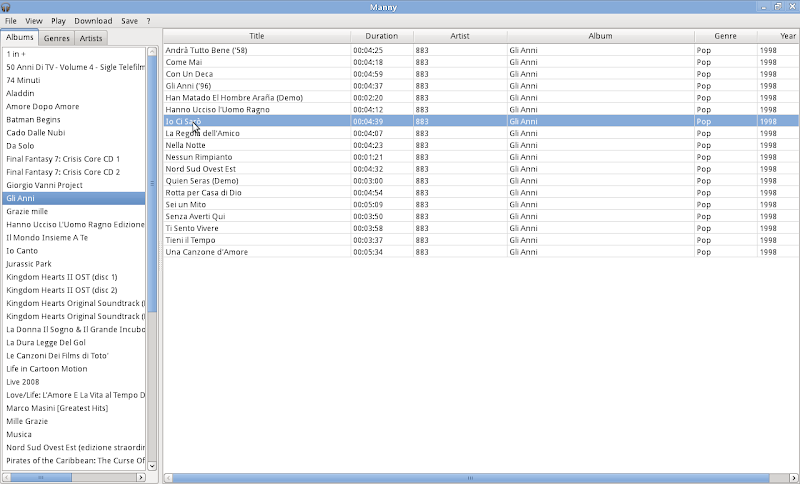Select album 'Jurassic Park'
800x484 pixels.
coord(74,264)
